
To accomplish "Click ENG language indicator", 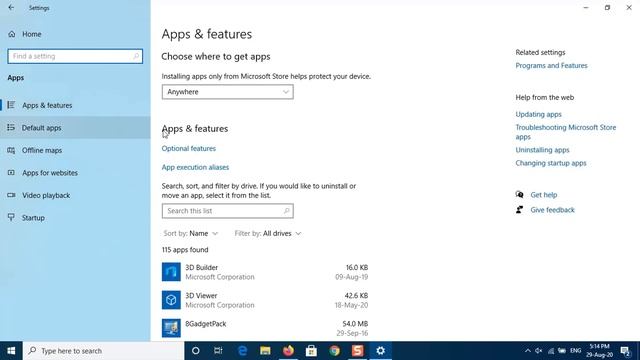I will point(576,351).
